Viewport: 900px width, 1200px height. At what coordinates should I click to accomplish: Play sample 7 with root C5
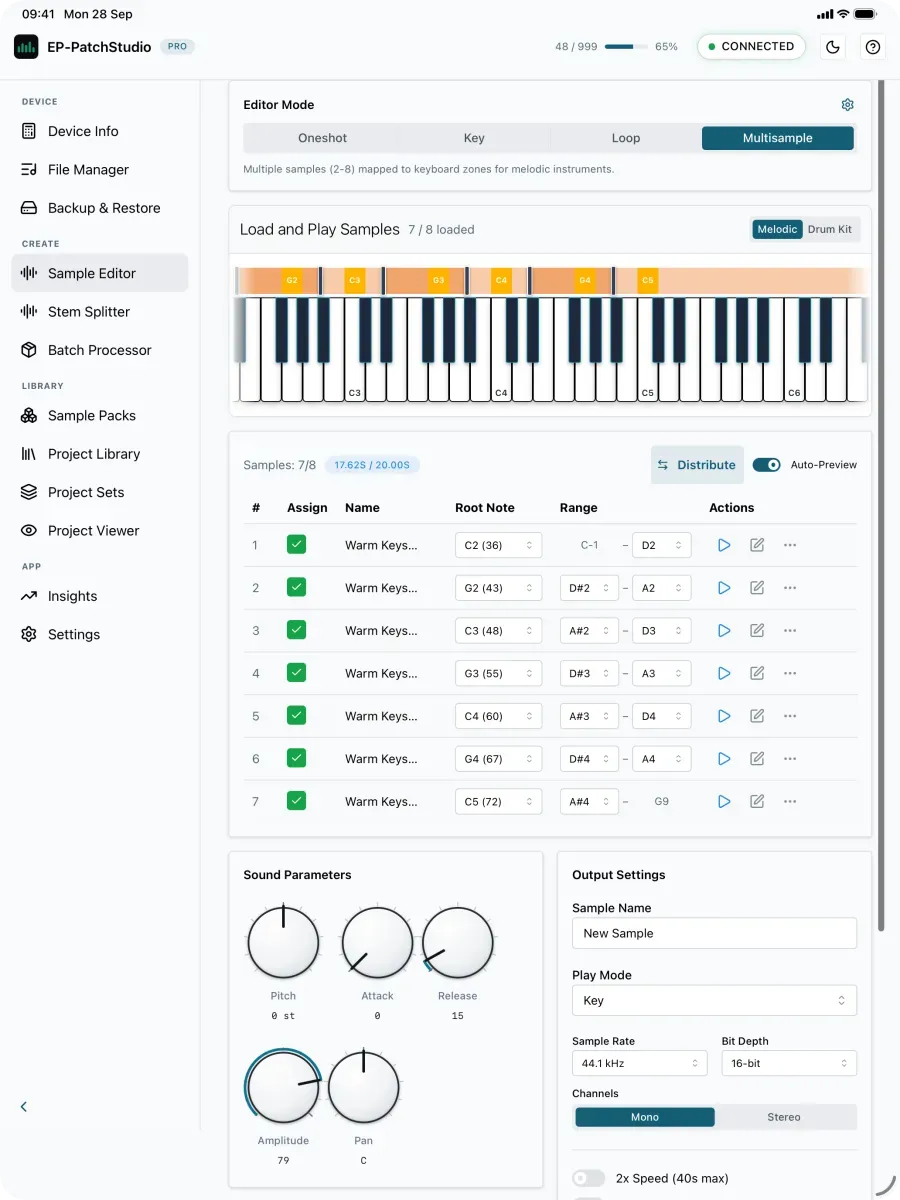[724, 801]
